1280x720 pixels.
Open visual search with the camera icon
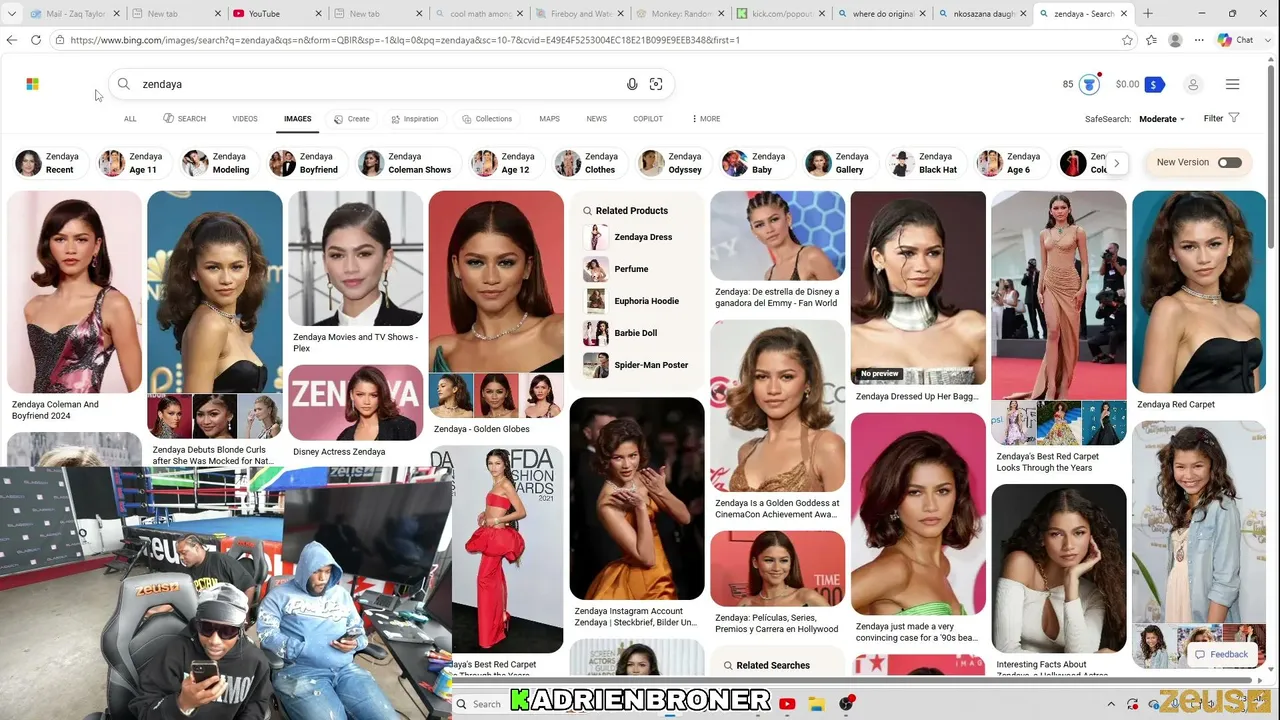(656, 84)
